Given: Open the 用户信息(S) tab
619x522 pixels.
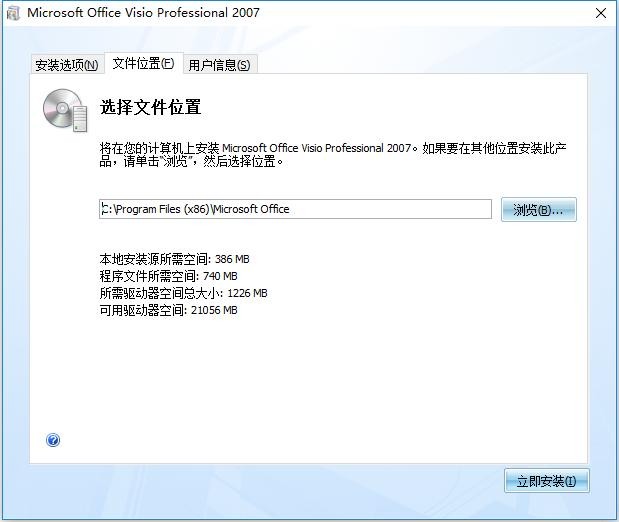Looking at the screenshot, I should 219,65.
